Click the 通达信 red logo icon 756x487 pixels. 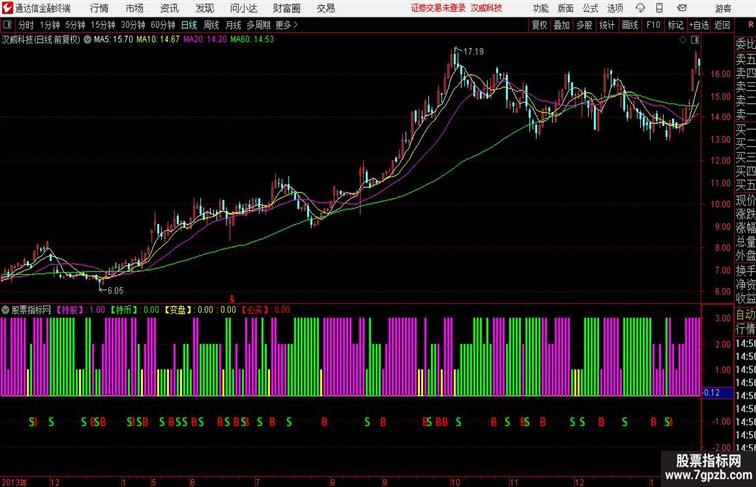8,8
